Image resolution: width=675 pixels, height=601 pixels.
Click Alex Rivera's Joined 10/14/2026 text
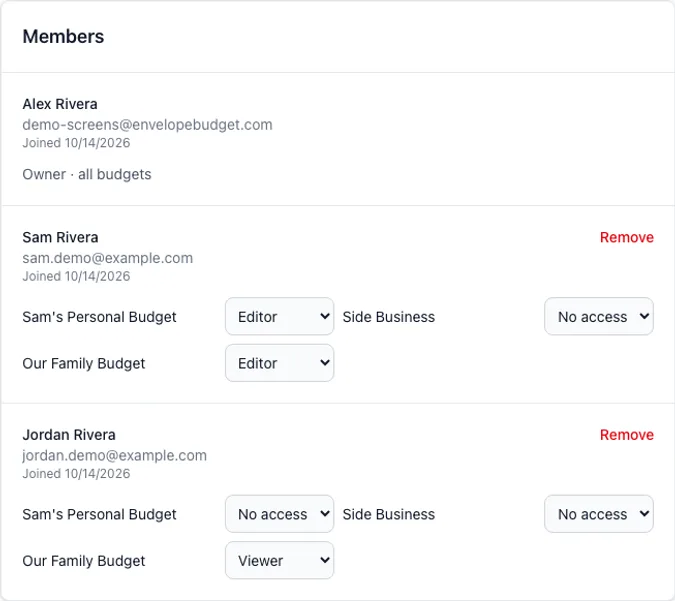coord(76,143)
